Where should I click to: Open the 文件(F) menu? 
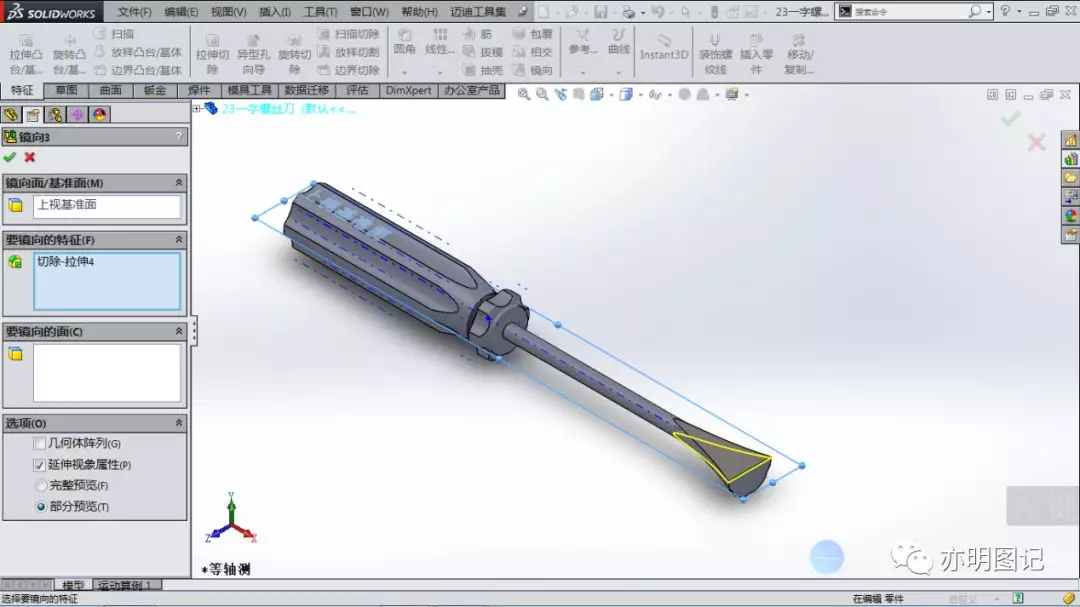[x=134, y=12]
